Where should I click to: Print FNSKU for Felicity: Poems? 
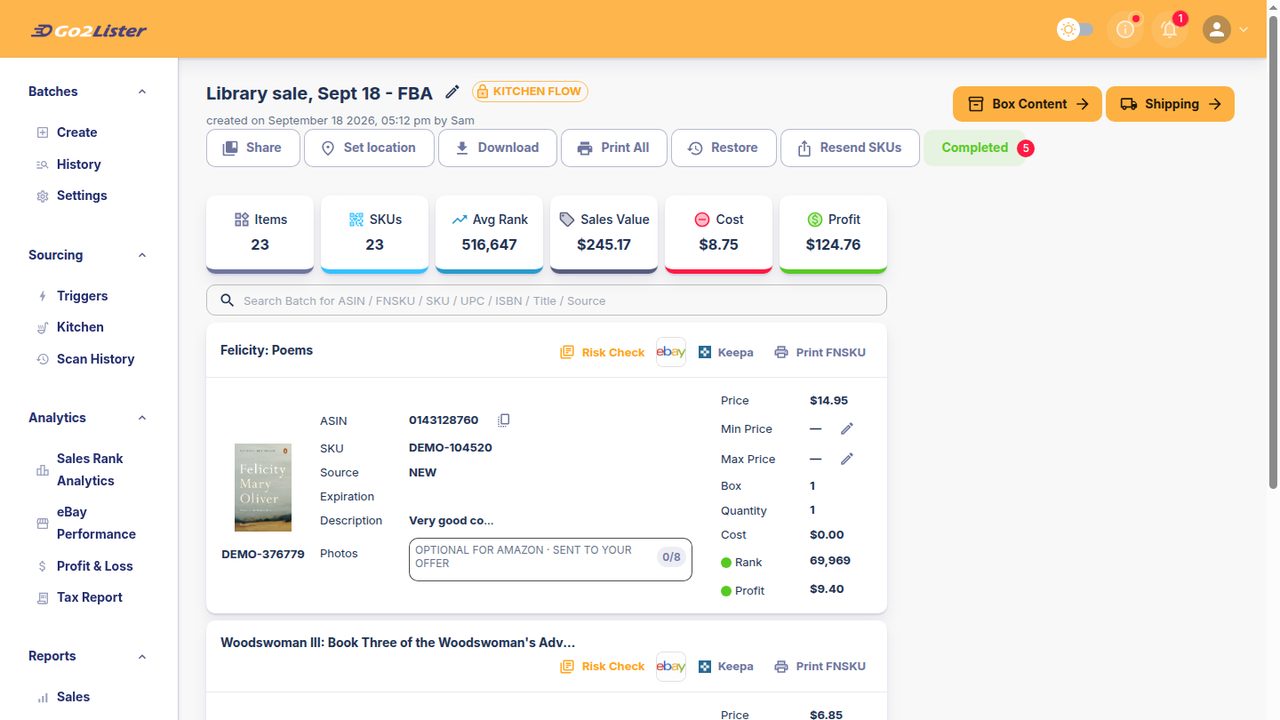click(820, 352)
